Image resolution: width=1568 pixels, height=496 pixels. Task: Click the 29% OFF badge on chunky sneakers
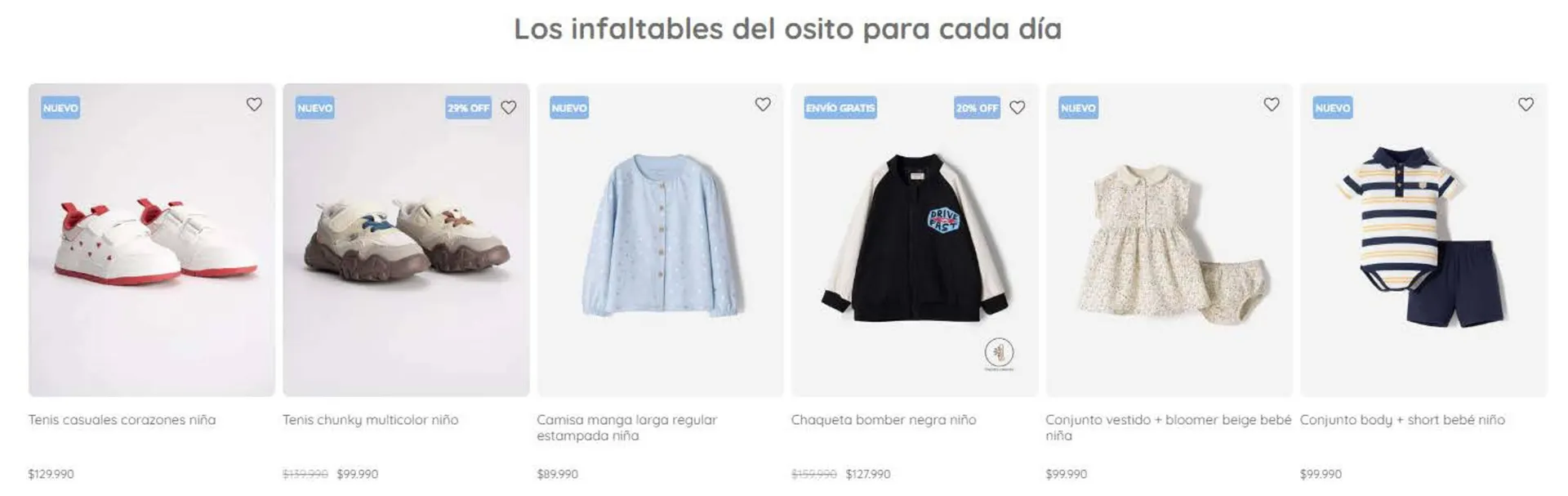click(469, 108)
